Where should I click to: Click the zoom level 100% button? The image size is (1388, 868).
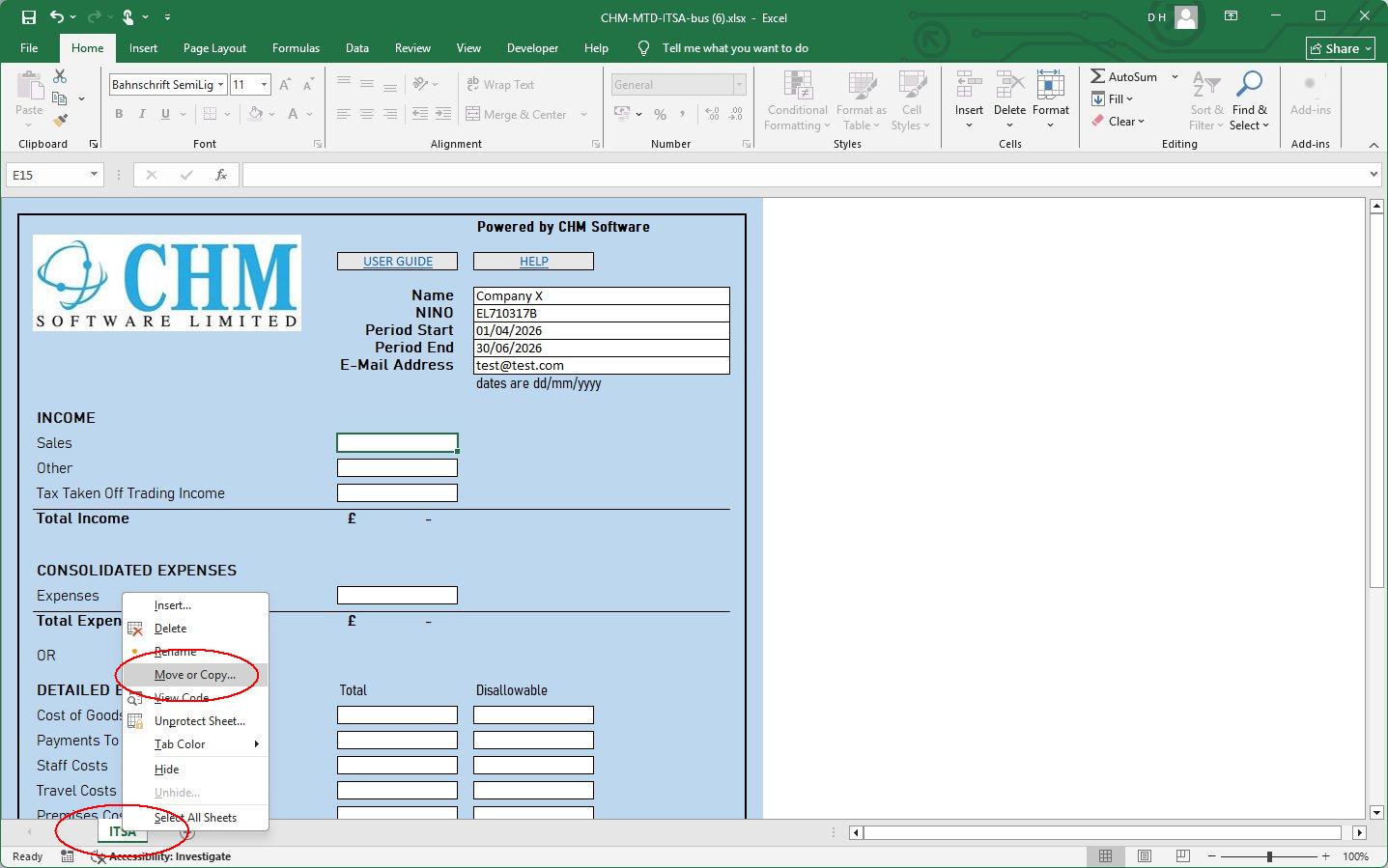(1355, 856)
